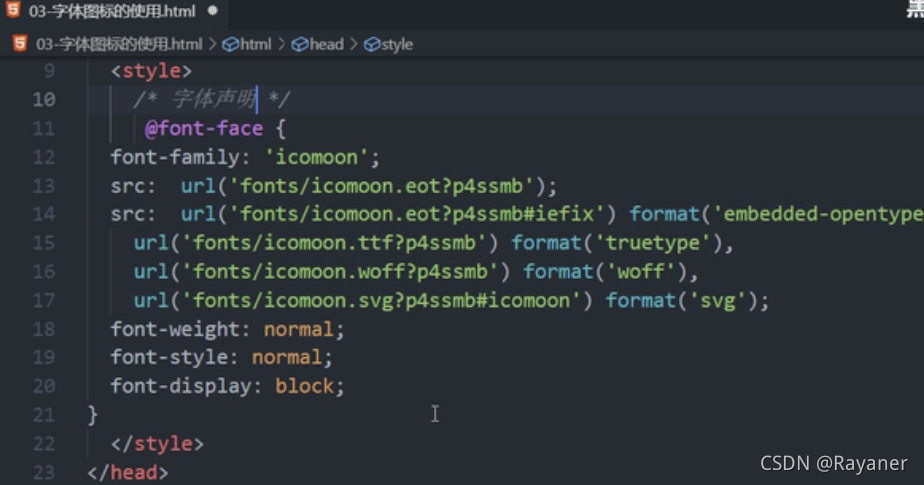Click the HTML5 file icon in tab
The height and width of the screenshot is (485, 924).
coord(13,10)
